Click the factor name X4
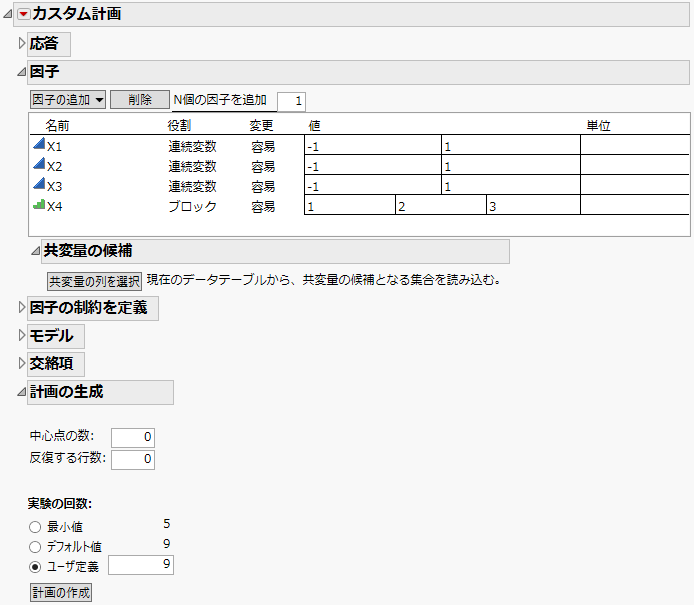Image resolution: width=694 pixels, height=605 pixels. point(54,206)
